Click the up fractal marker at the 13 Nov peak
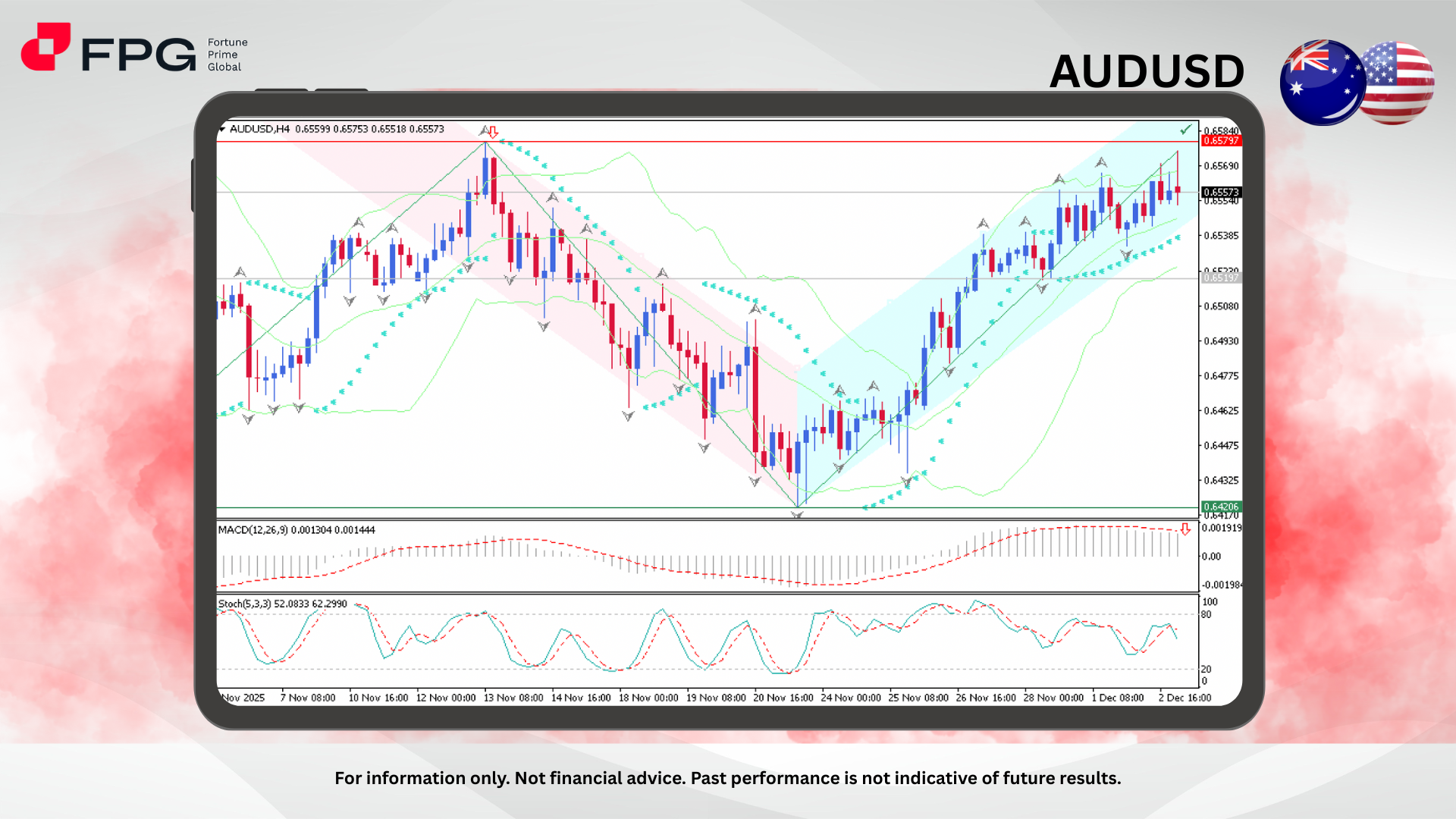The height and width of the screenshot is (819, 1456). click(x=485, y=131)
